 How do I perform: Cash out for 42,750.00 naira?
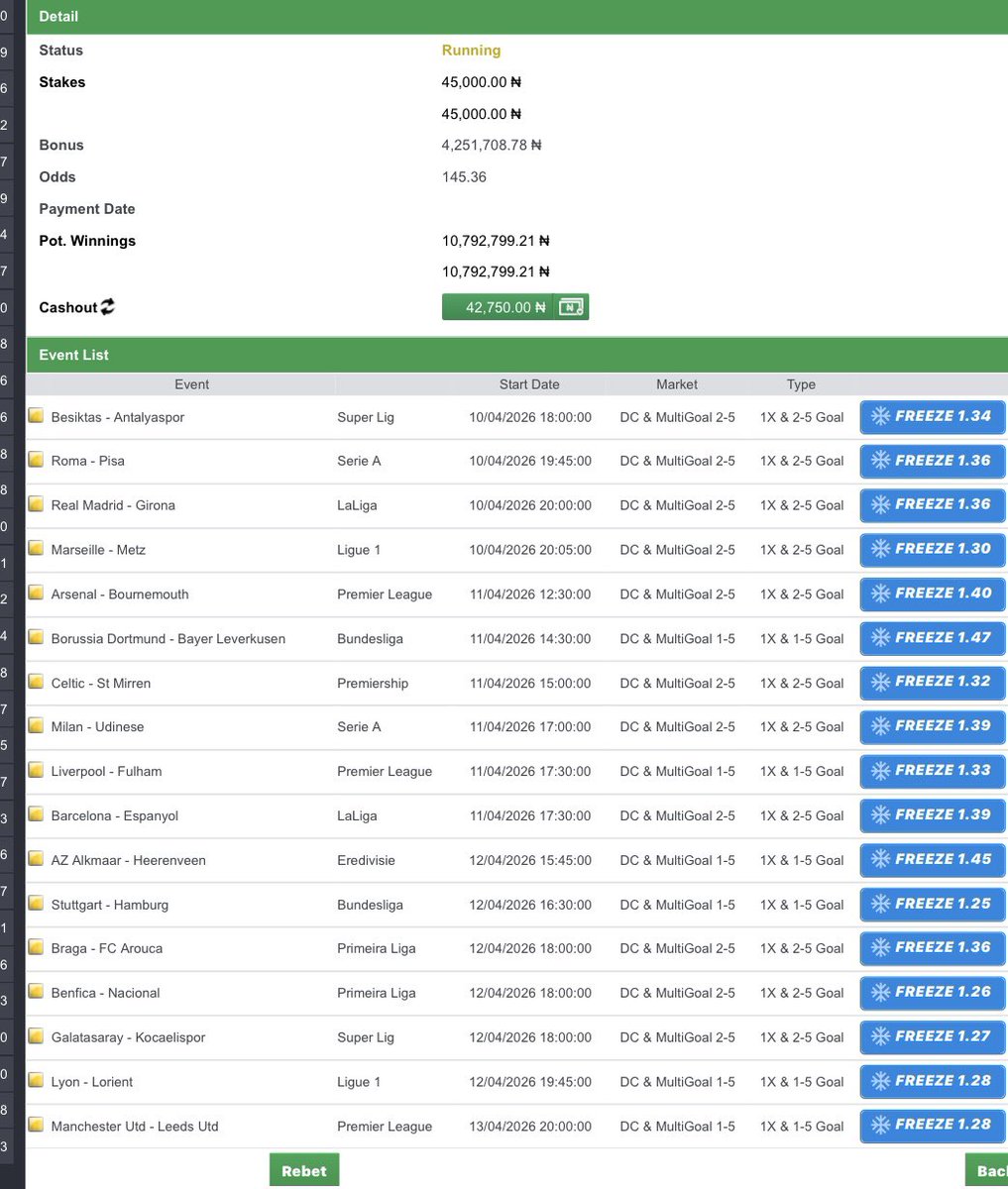515,307
